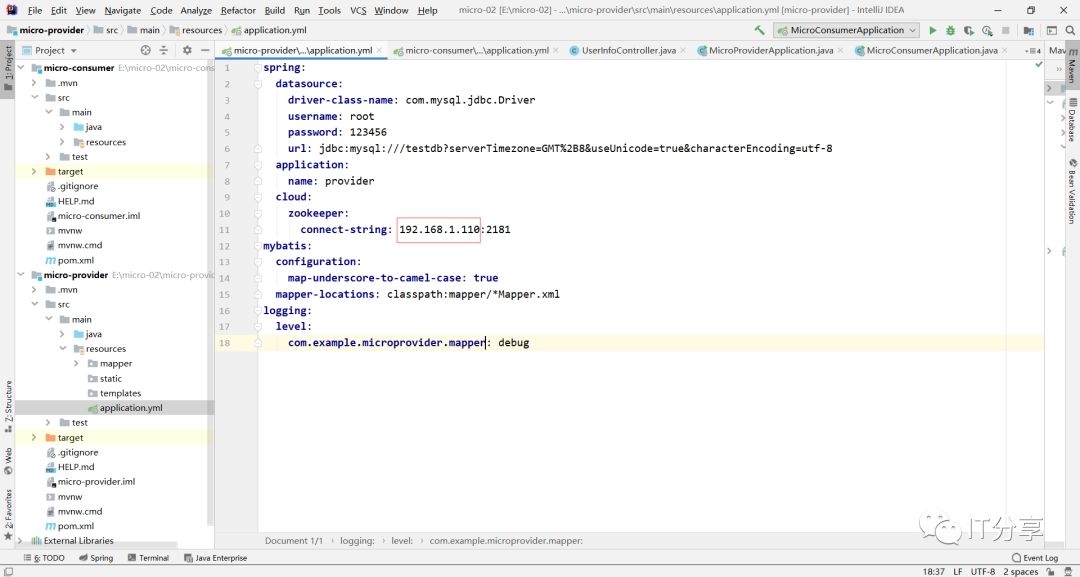Image resolution: width=1080 pixels, height=577 pixels.
Task: Select micro-provider.iml file
Action: click(x=90, y=482)
